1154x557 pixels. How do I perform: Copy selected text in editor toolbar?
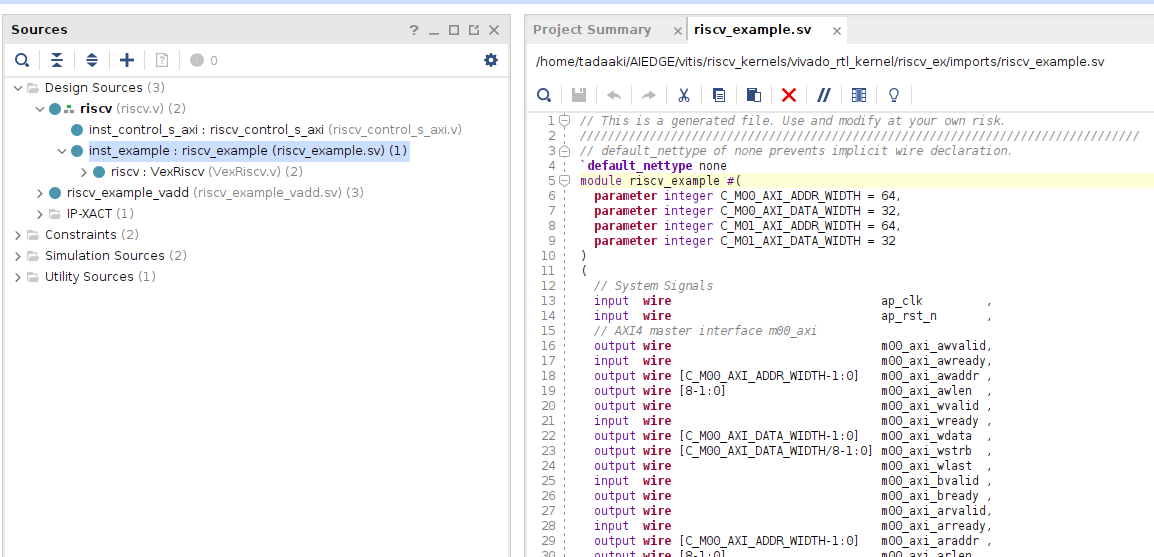(719, 95)
